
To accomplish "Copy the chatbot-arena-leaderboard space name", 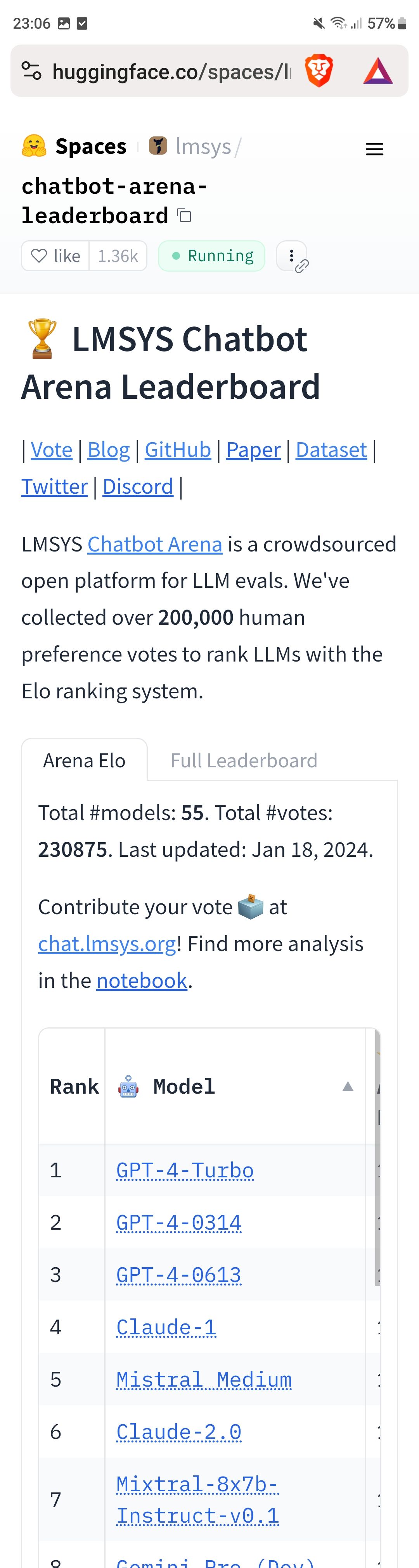I will (184, 215).
